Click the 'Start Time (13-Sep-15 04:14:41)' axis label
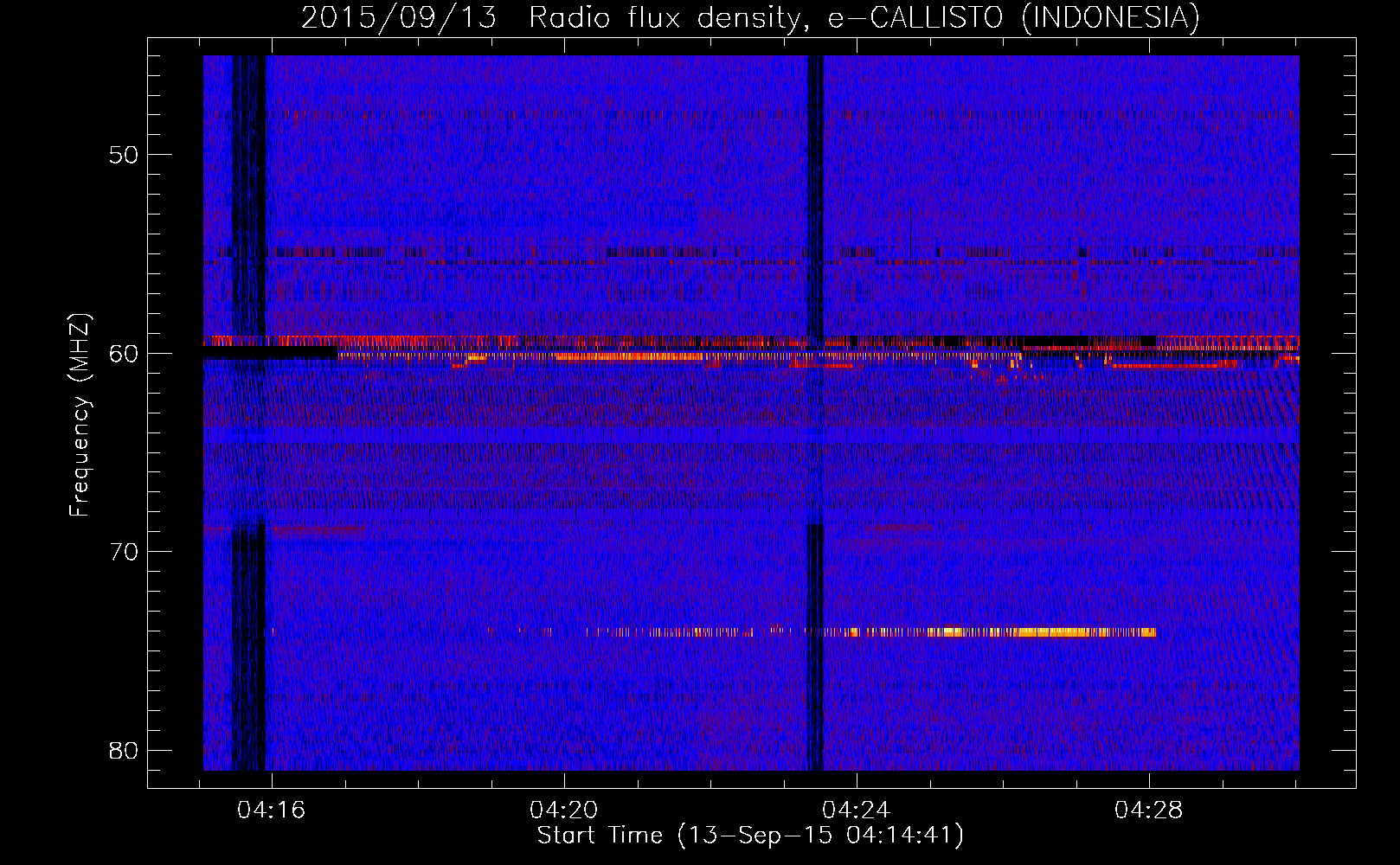This screenshot has height=865, width=1400. (750, 836)
